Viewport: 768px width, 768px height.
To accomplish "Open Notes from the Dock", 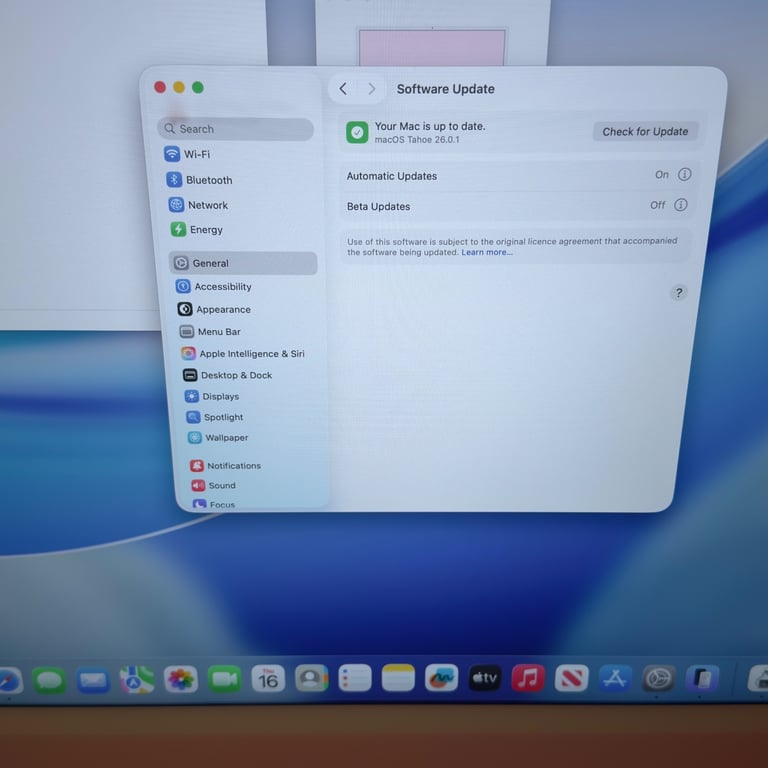I will click(398, 678).
